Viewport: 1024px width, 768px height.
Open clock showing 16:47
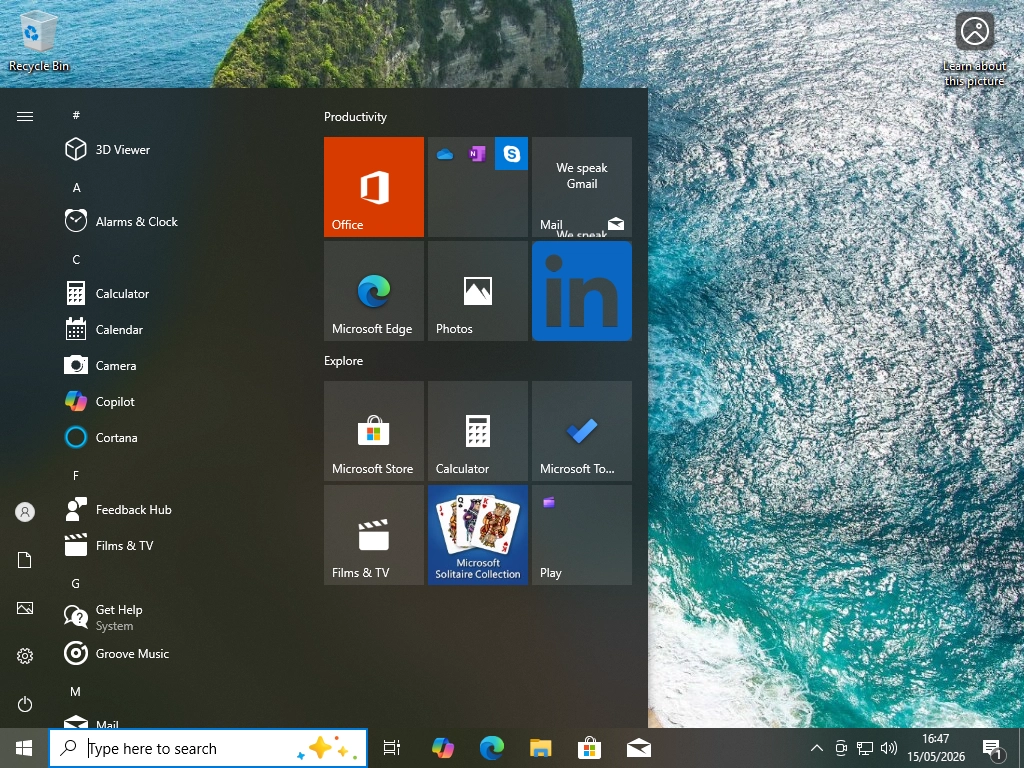tap(936, 748)
